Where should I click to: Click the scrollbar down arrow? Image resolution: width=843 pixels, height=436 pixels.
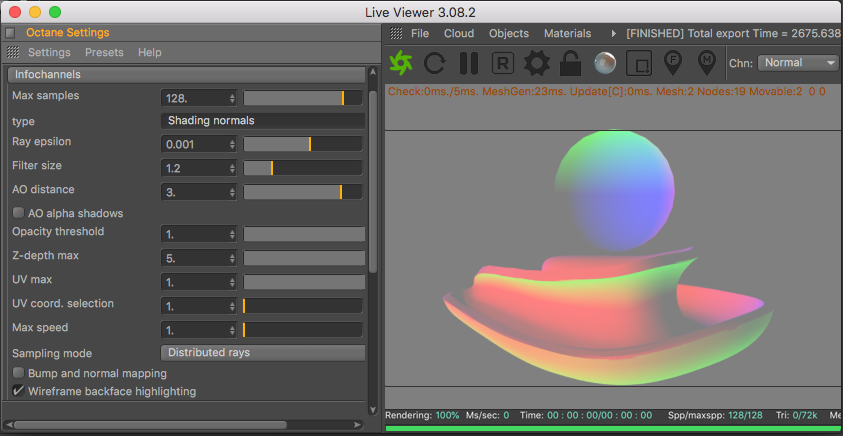[373, 410]
